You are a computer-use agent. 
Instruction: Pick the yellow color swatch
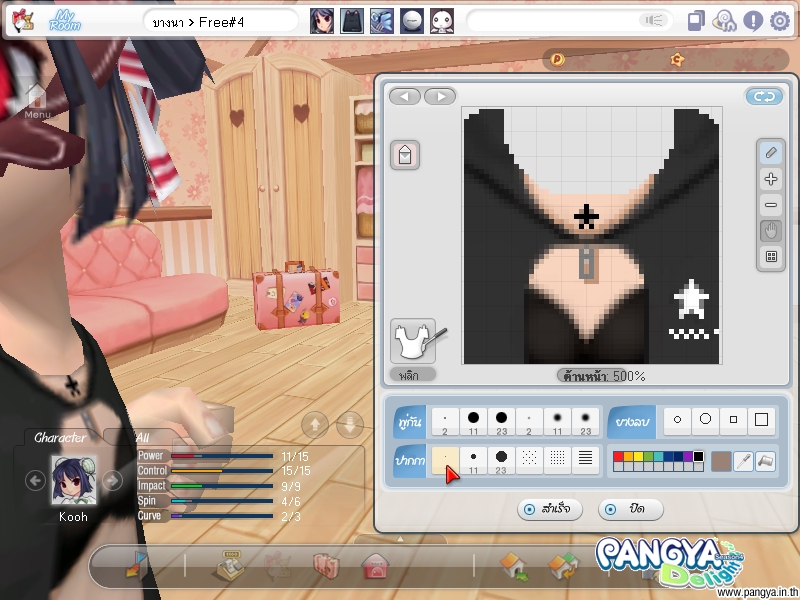click(x=638, y=456)
